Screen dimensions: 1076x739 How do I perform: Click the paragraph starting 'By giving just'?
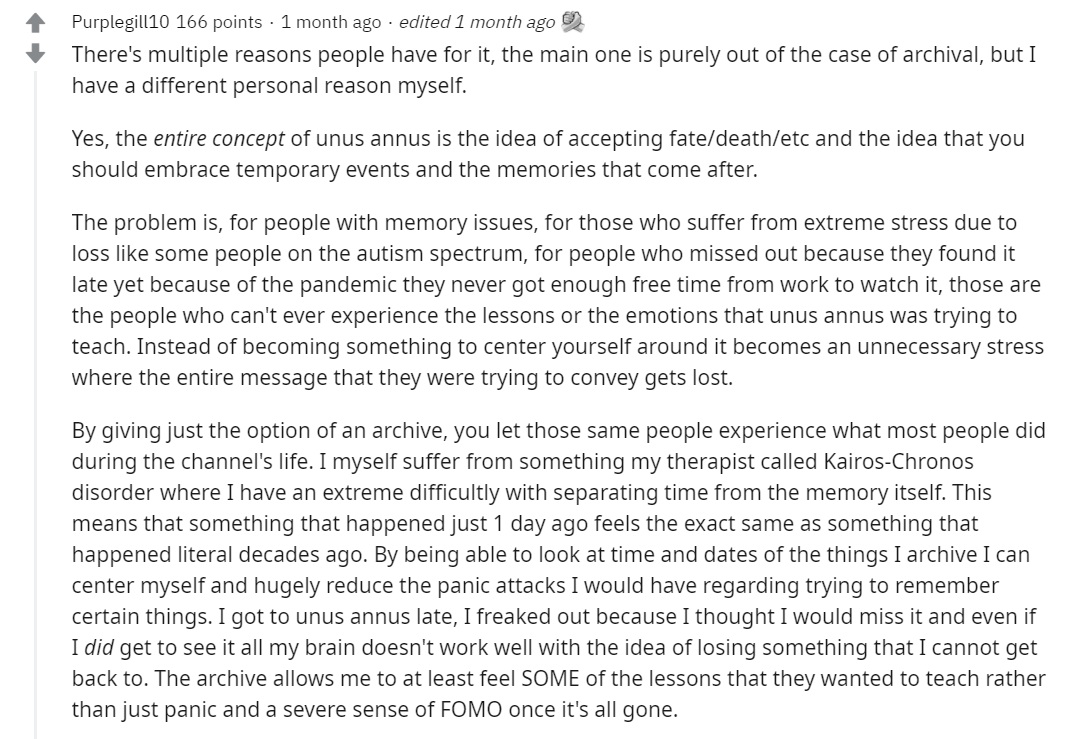[559, 570]
